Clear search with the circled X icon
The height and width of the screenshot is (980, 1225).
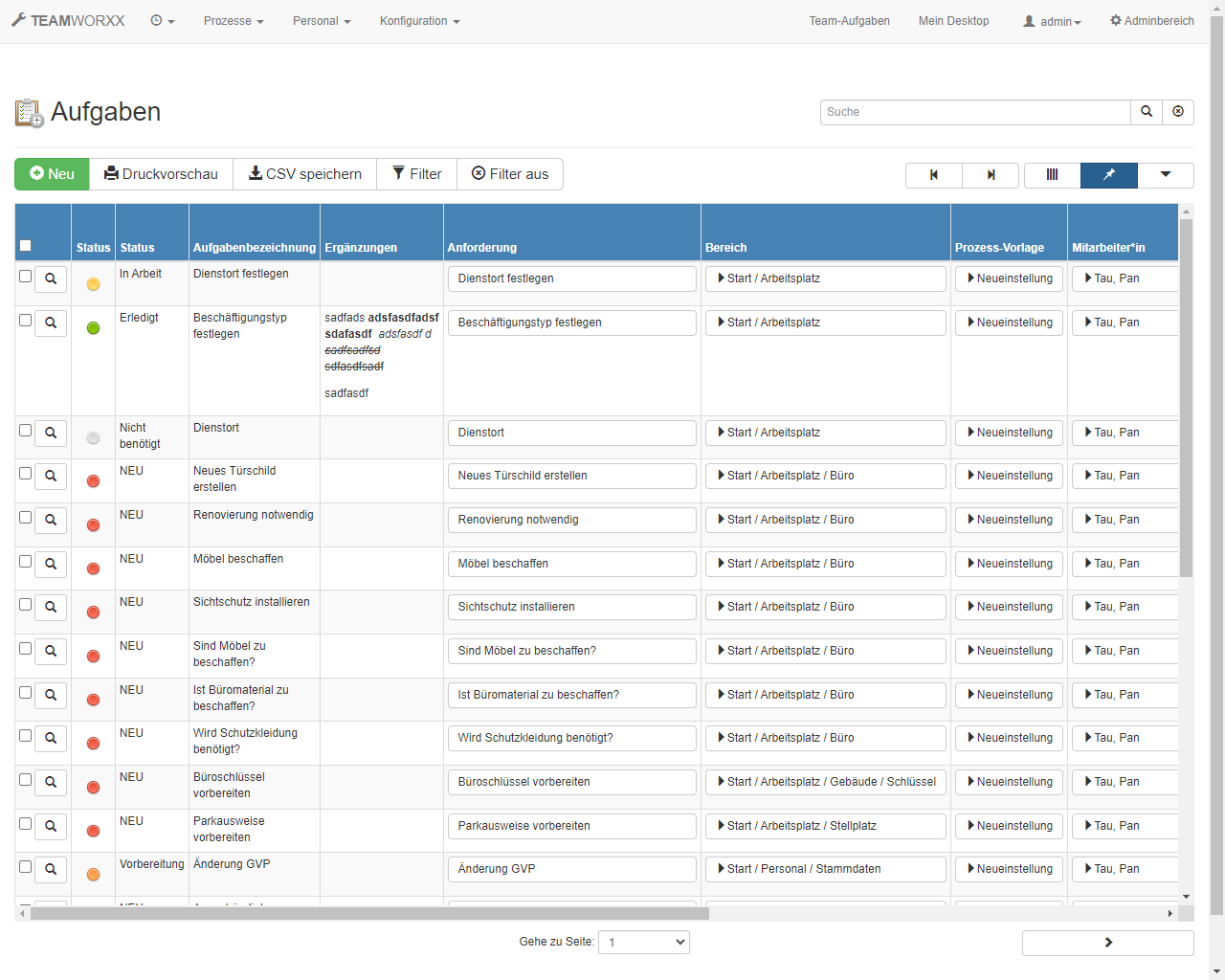pos(1178,112)
